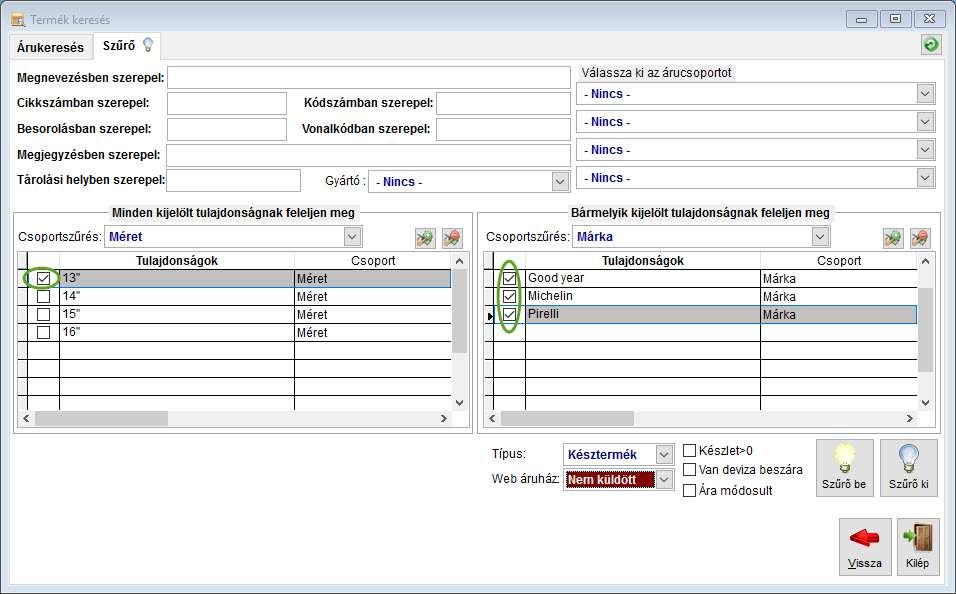Open the Web áruház dropdown

664,479
